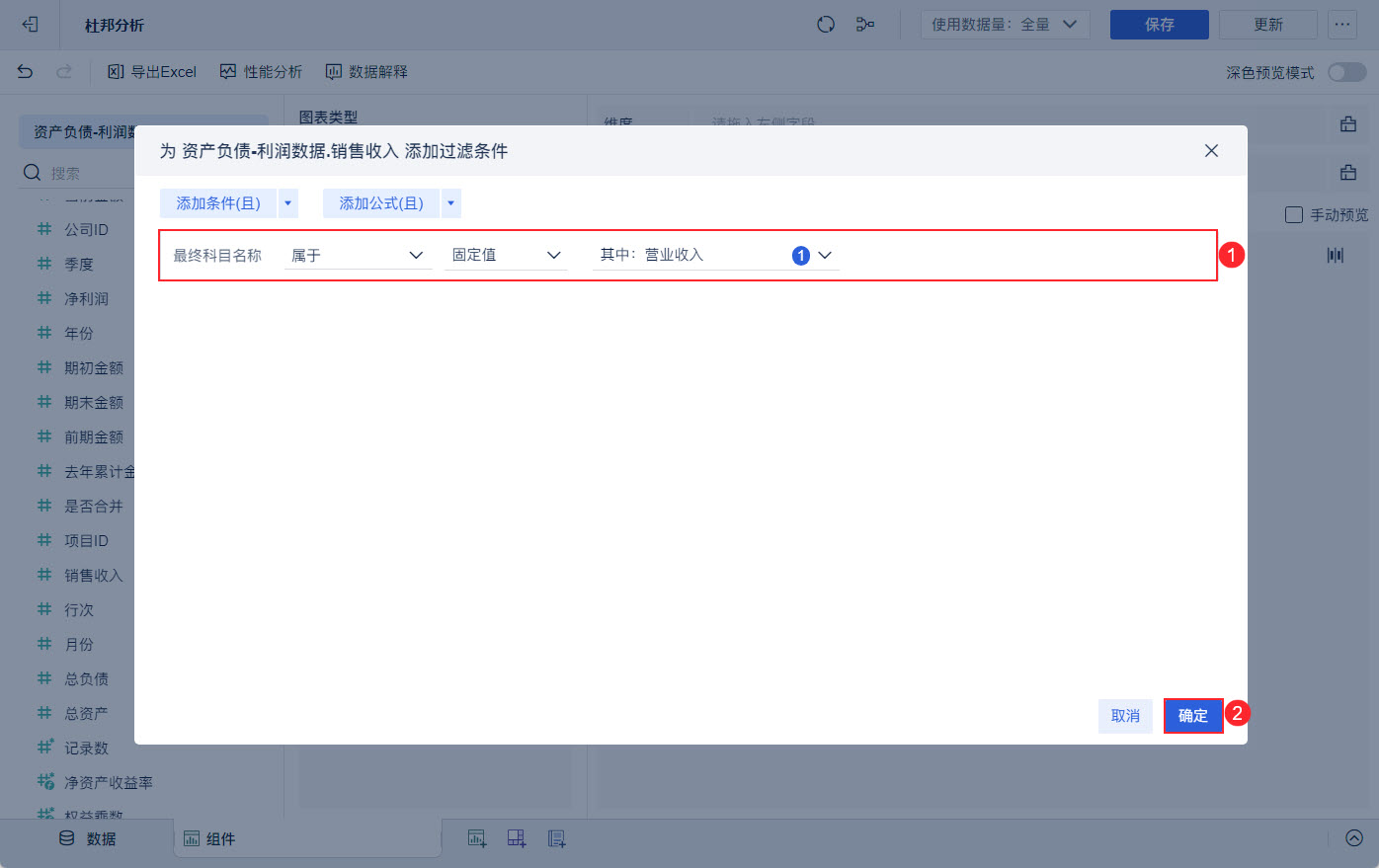This screenshot has width=1379, height=868.
Task: Click the add report sheet icon at bottom
Action: pos(557,838)
